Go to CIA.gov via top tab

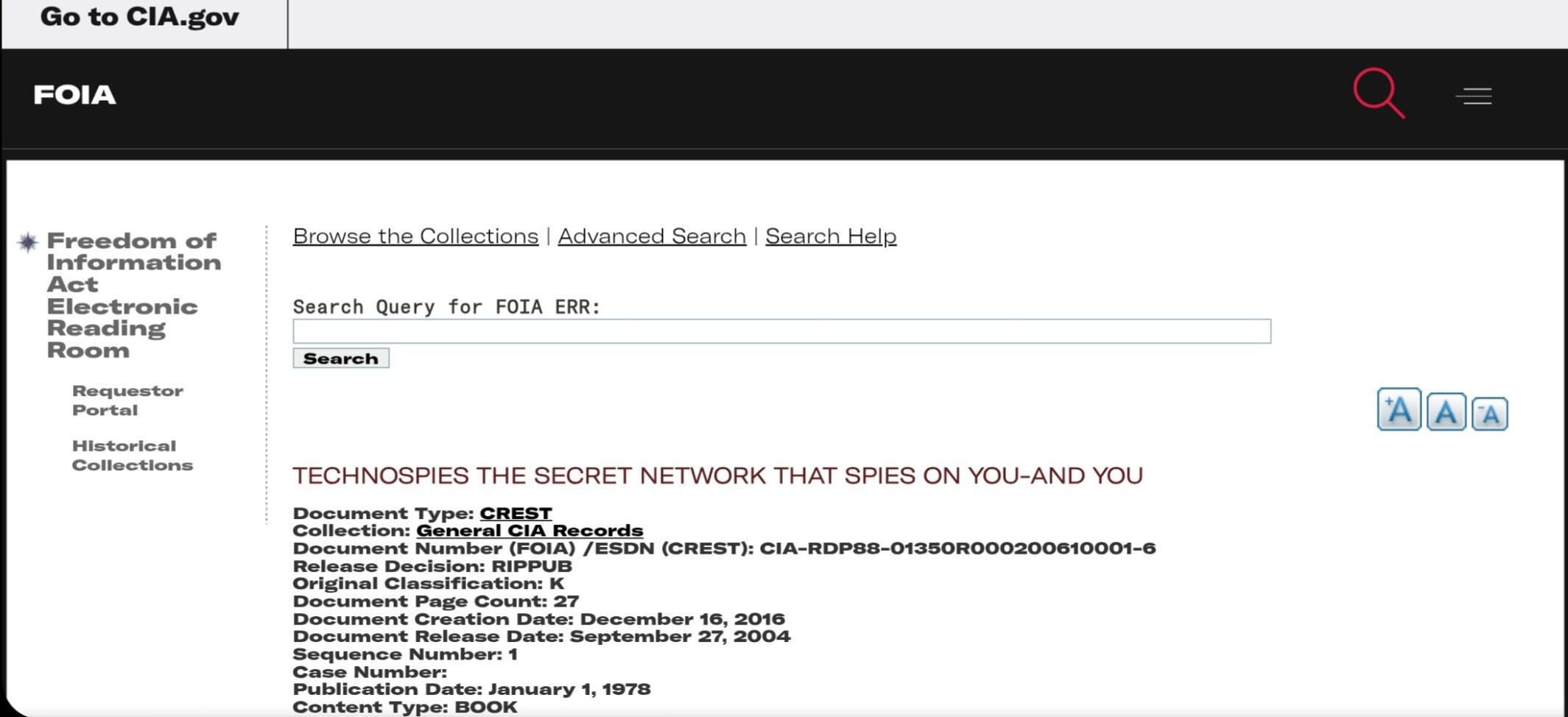click(140, 17)
